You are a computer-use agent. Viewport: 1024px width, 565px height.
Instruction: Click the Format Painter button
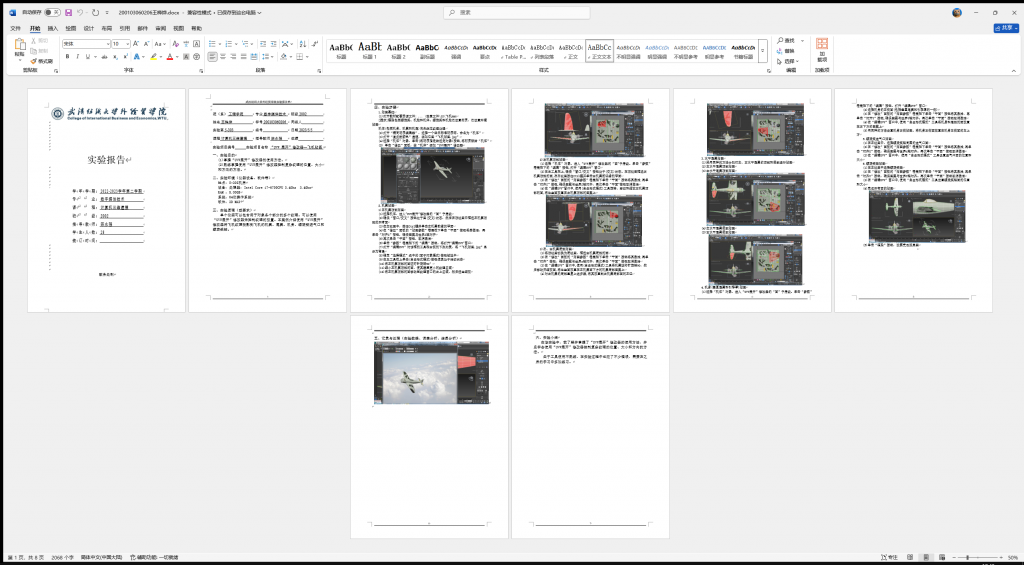[42, 61]
